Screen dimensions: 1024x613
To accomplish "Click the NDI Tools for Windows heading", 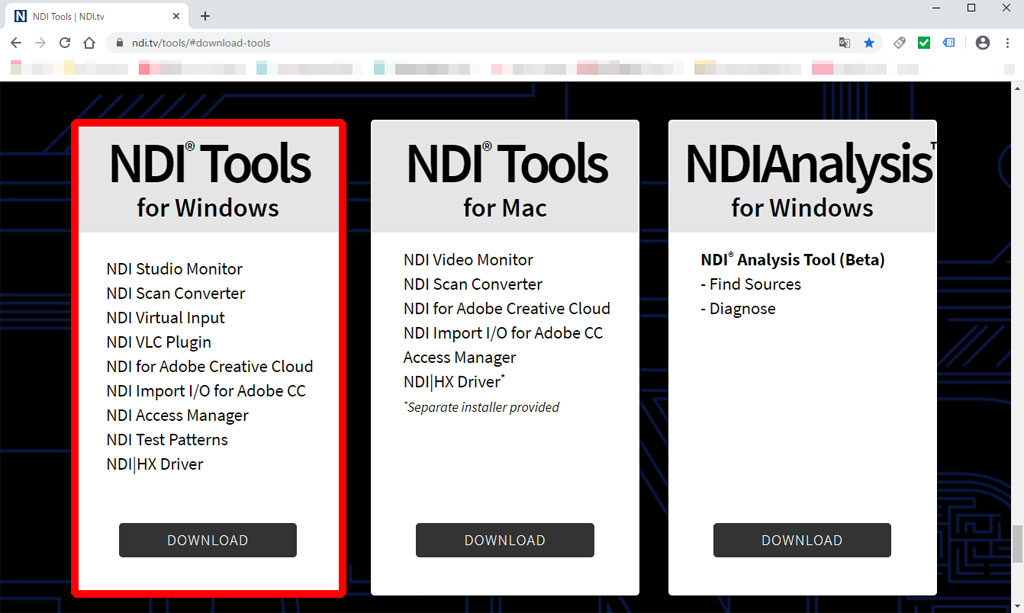I will 209,180.
